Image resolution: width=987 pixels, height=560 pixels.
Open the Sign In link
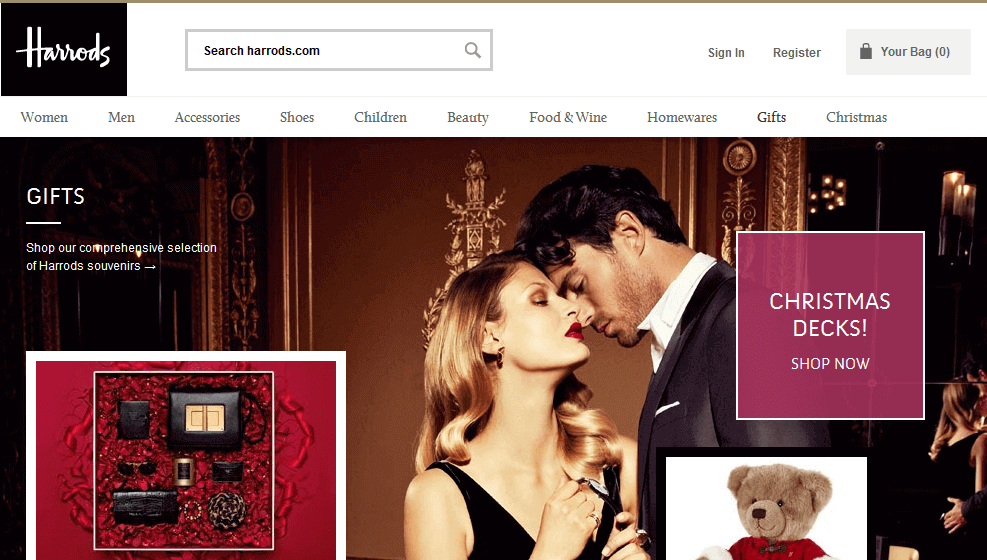[x=726, y=53]
